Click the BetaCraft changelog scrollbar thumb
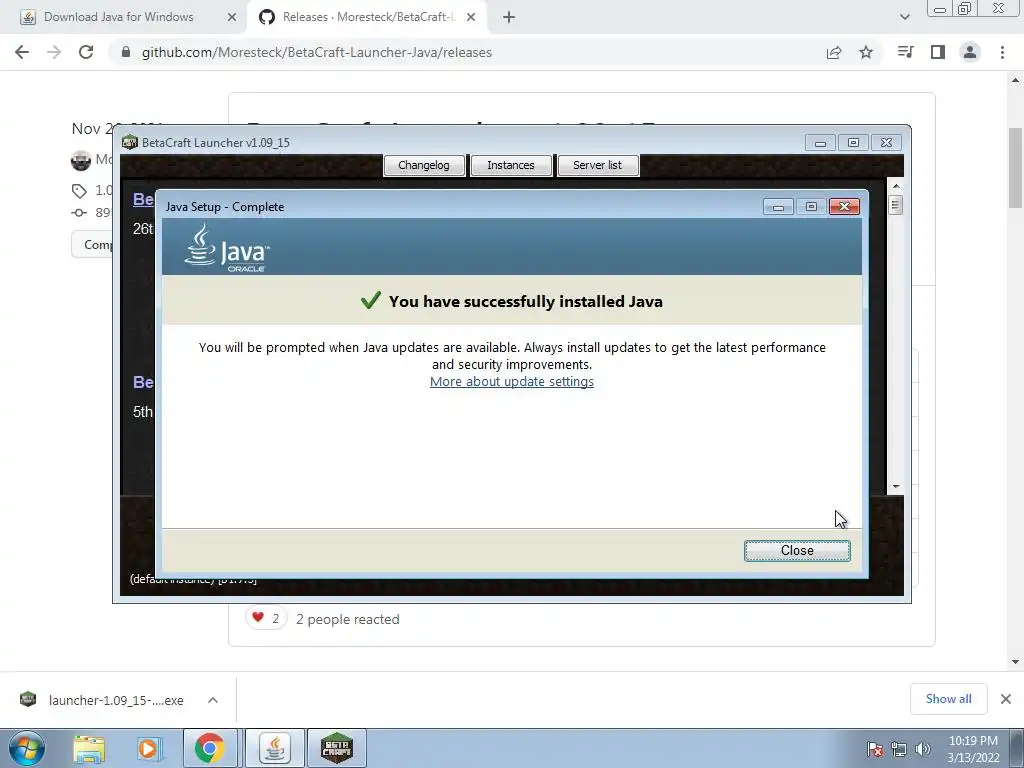This screenshot has height=768, width=1024. 895,205
